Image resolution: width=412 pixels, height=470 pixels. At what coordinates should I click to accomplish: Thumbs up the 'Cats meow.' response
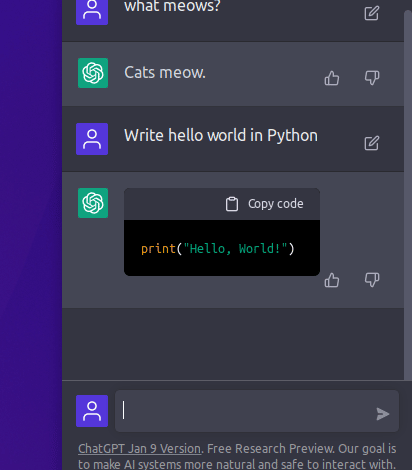point(332,78)
